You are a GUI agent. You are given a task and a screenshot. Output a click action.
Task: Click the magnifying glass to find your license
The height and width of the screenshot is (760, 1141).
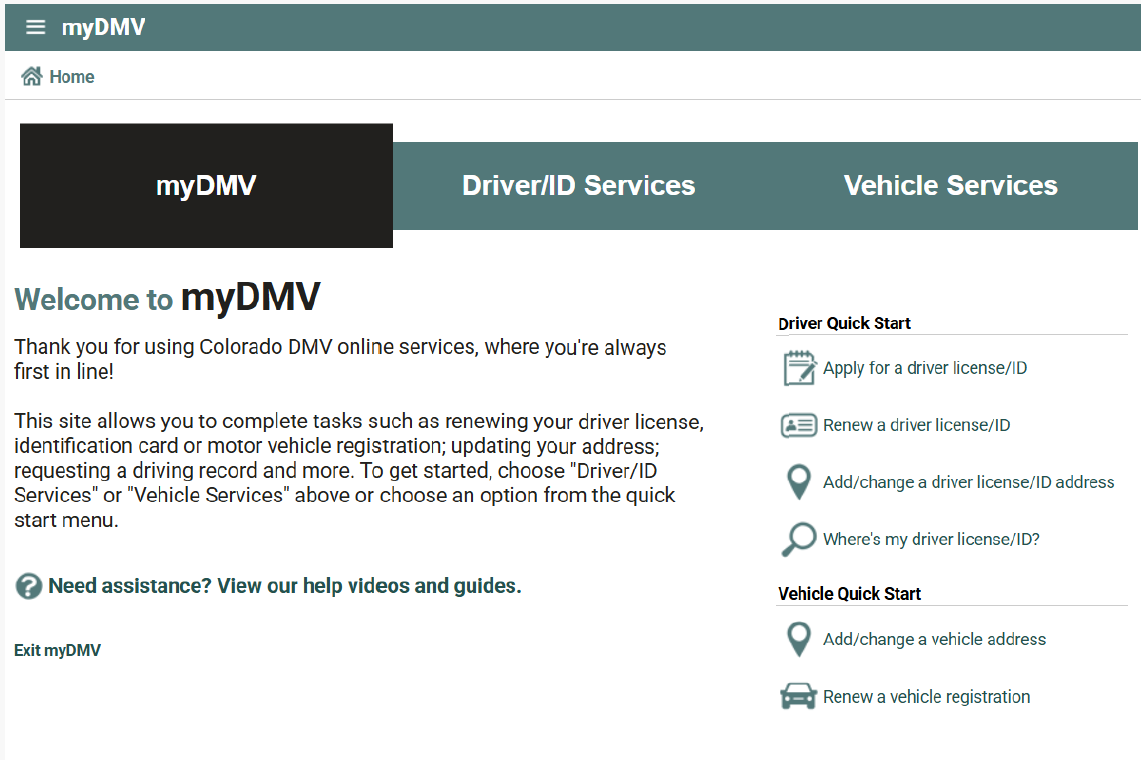(x=797, y=539)
